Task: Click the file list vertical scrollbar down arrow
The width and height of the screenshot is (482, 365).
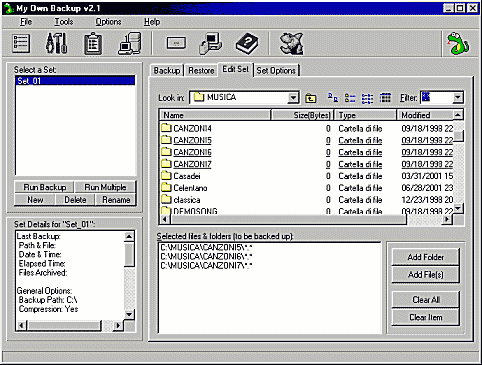Action: [458, 209]
